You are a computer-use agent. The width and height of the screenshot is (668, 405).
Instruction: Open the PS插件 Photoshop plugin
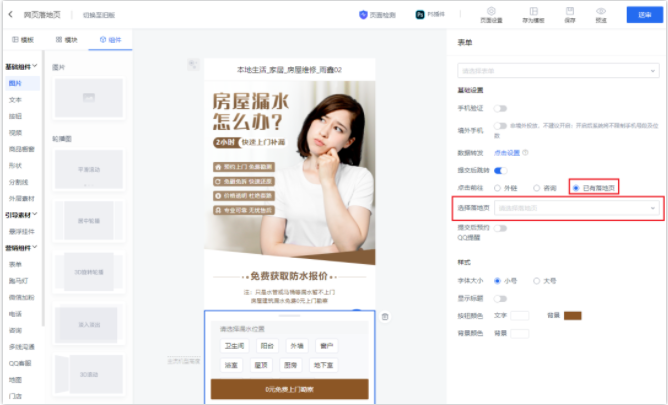click(x=430, y=14)
